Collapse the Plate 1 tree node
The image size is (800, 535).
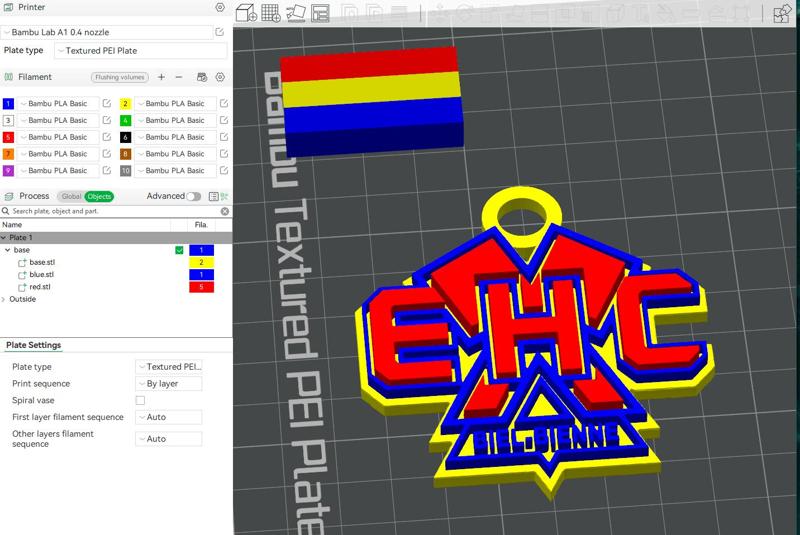[x=4, y=238]
